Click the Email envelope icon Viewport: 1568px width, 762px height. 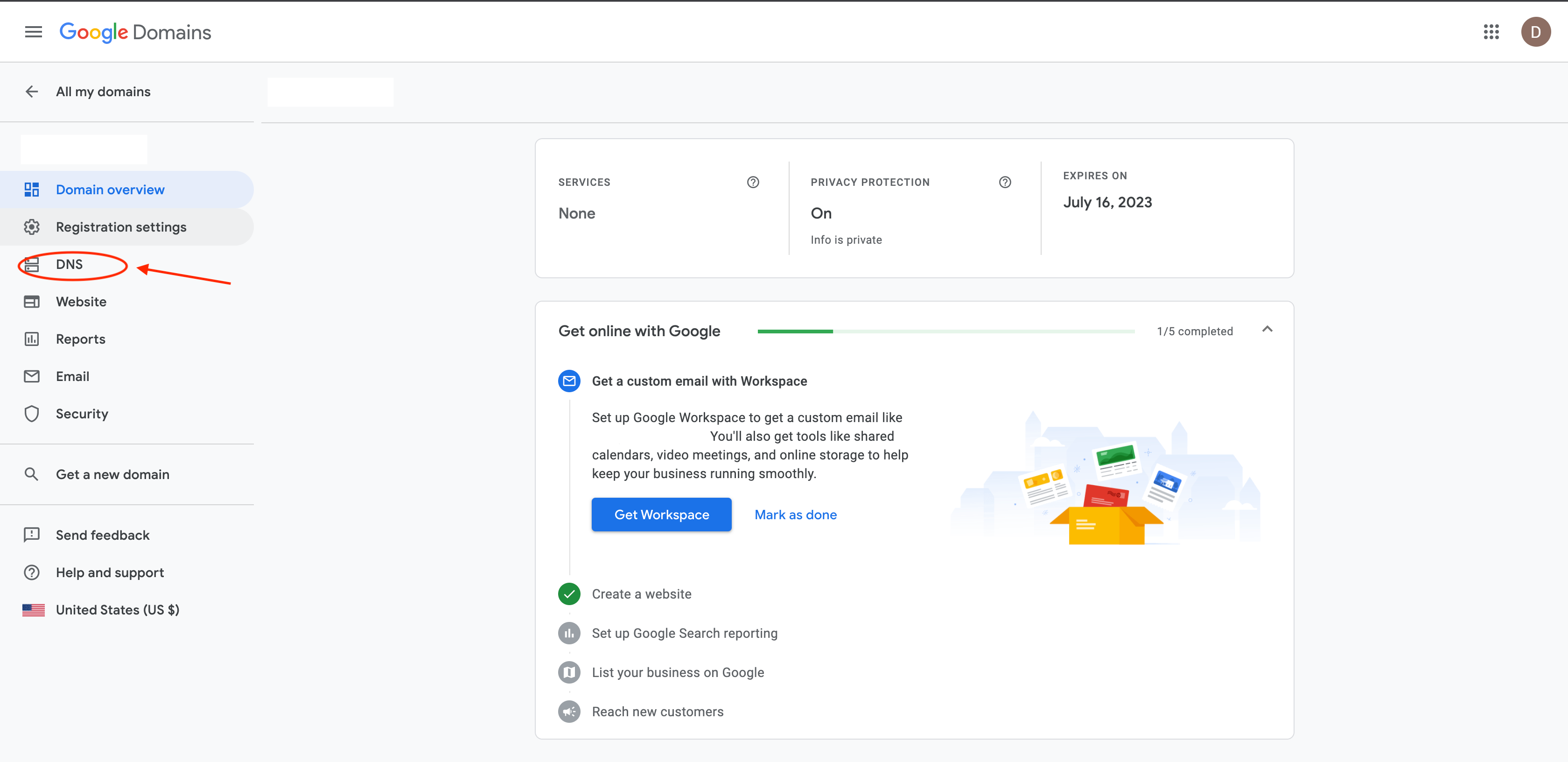pyautogui.click(x=32, y=376)
